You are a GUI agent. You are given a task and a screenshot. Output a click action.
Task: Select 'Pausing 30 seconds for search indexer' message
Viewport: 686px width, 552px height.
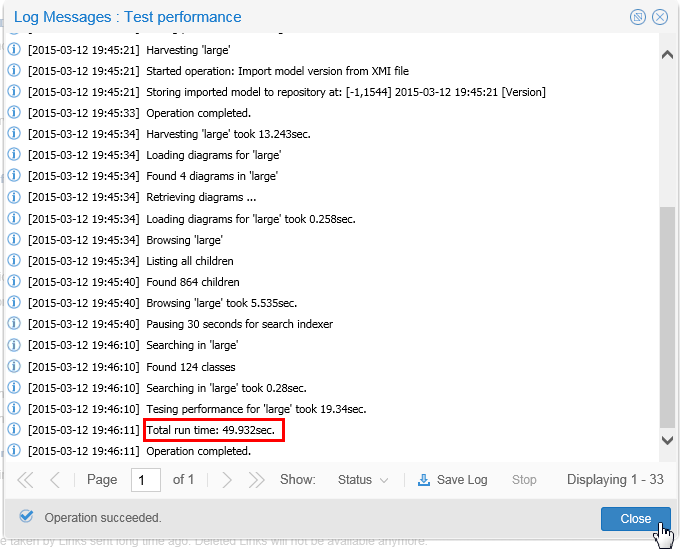[239, 324]
